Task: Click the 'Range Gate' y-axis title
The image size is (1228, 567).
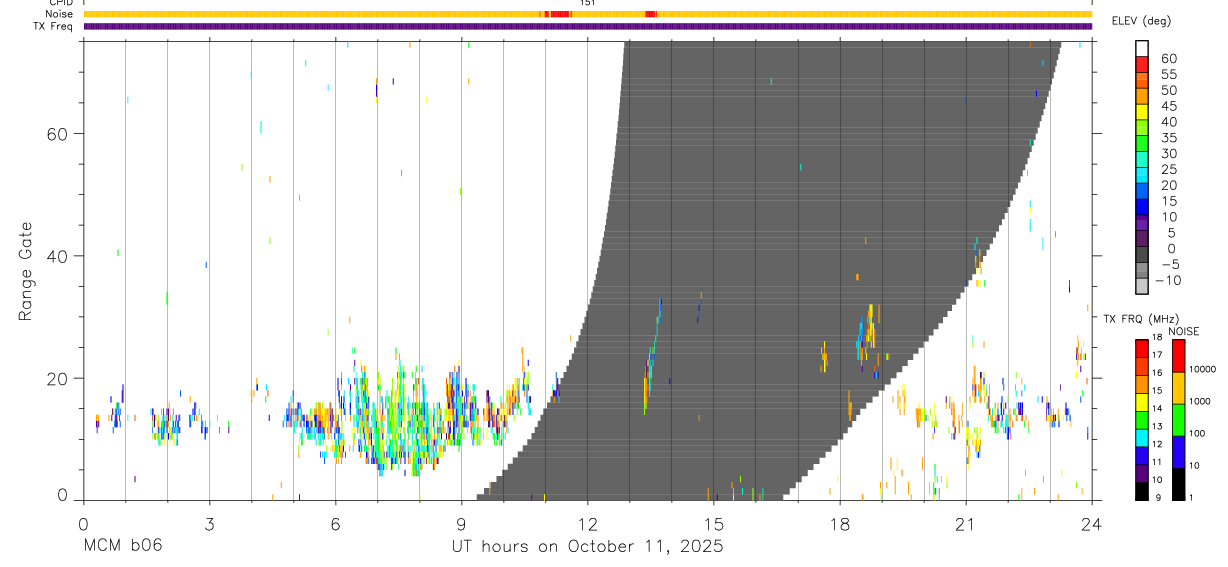Action: click(26, 270)
